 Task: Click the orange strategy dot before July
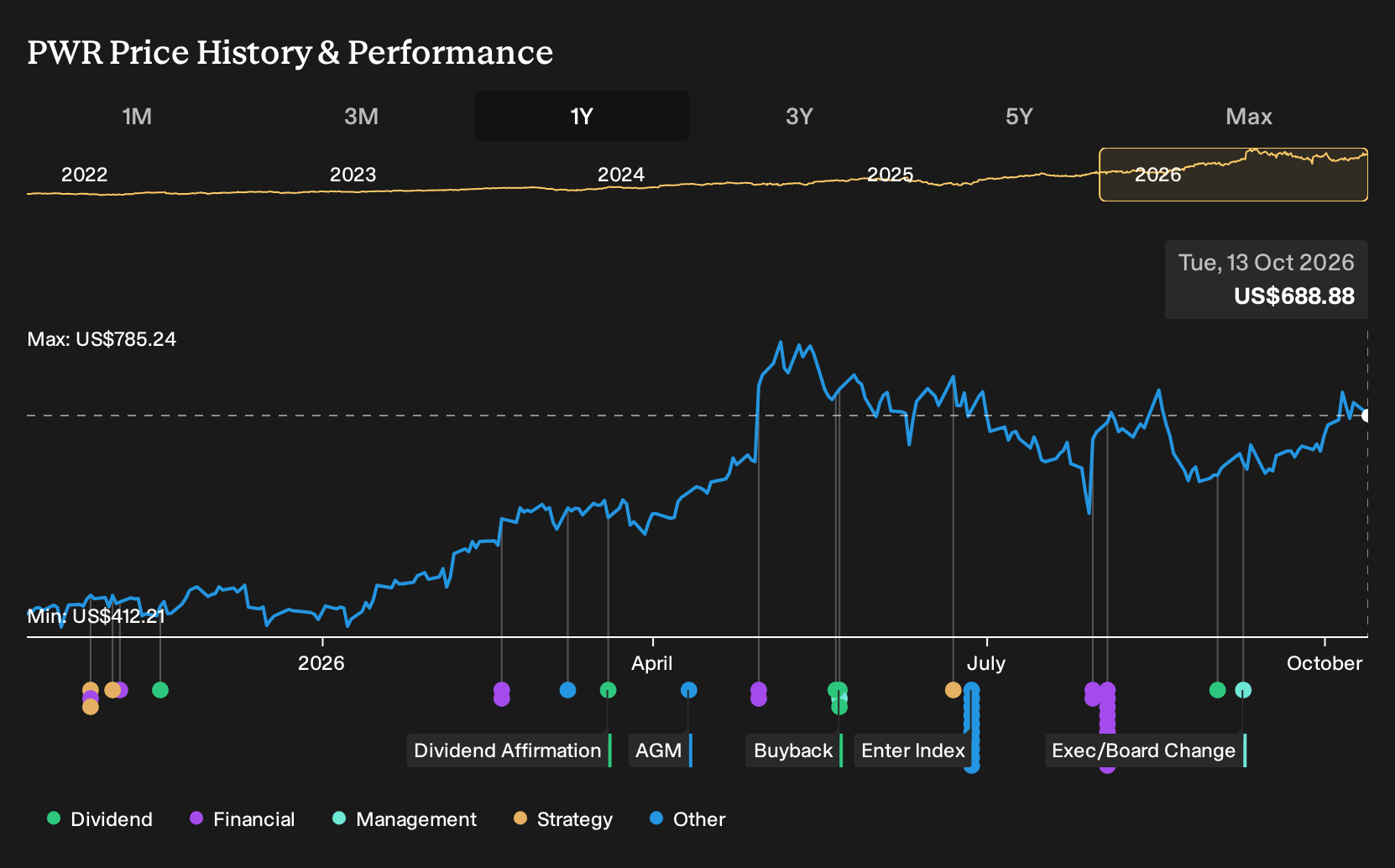(953, 690)
